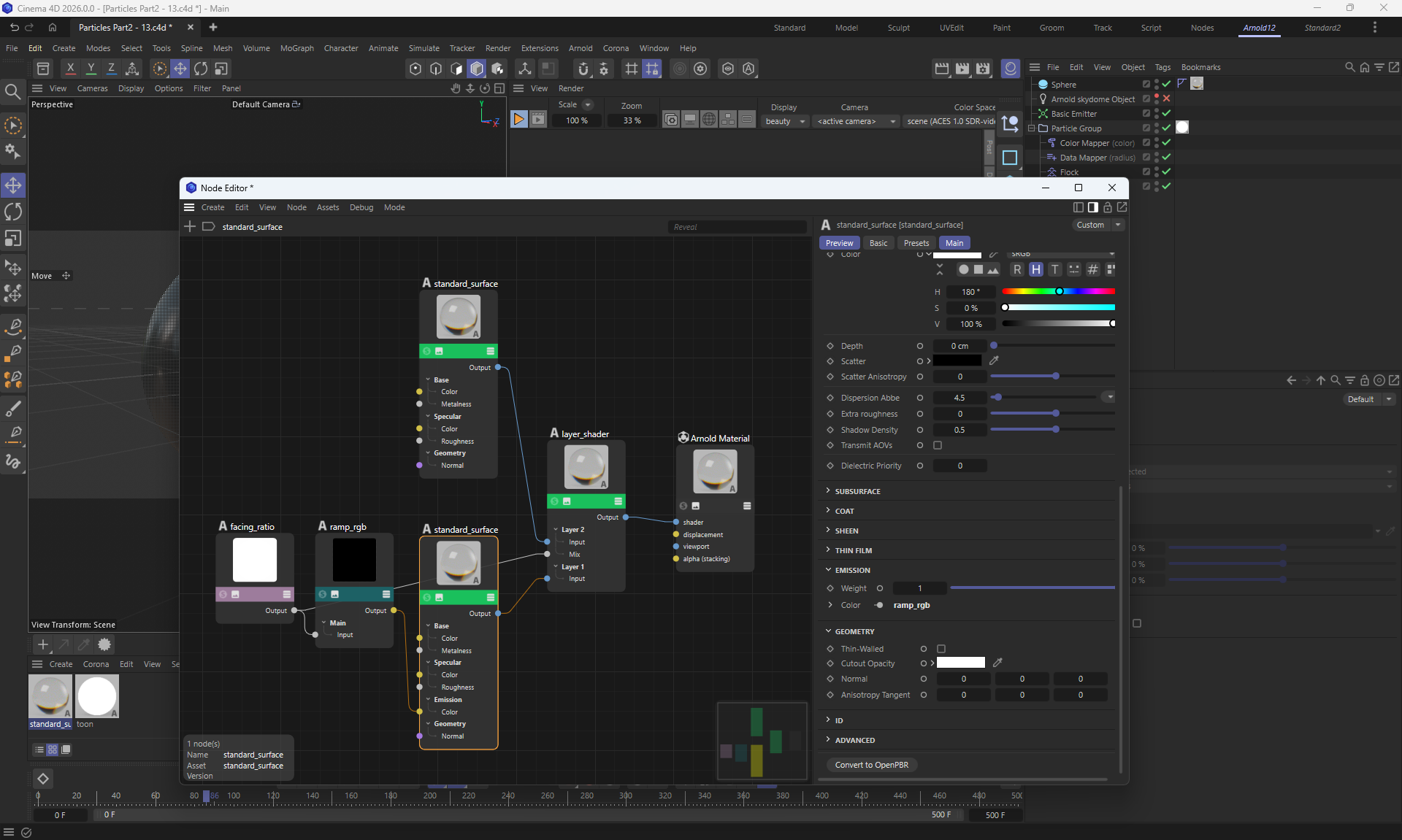Select the Rotate tool in left toolbar
The width and height of the screenshot is (1402, 840).
13,212
